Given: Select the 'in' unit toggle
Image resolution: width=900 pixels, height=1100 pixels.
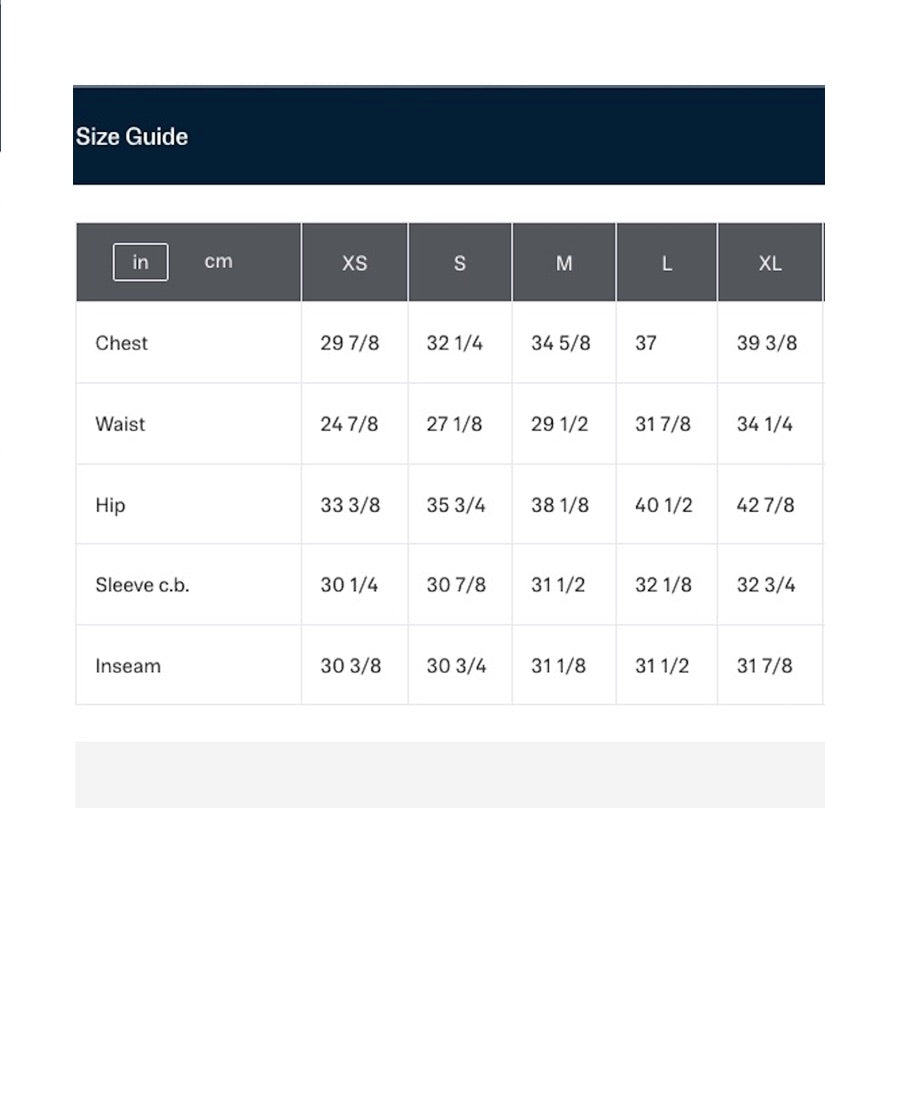Looking at the screenshot, I should click(x=140, y=262).
